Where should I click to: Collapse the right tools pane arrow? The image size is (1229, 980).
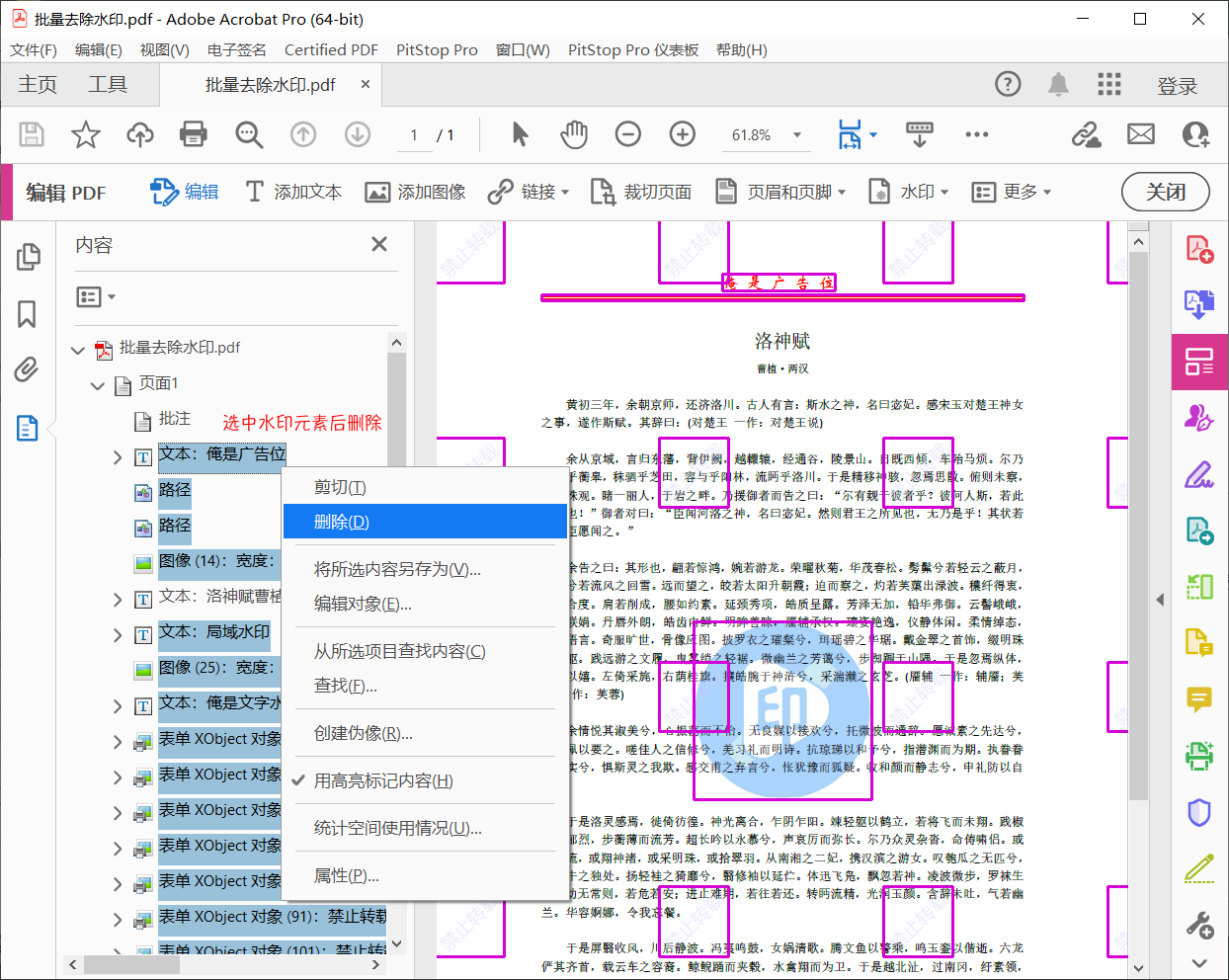[x=1160, y=599]
